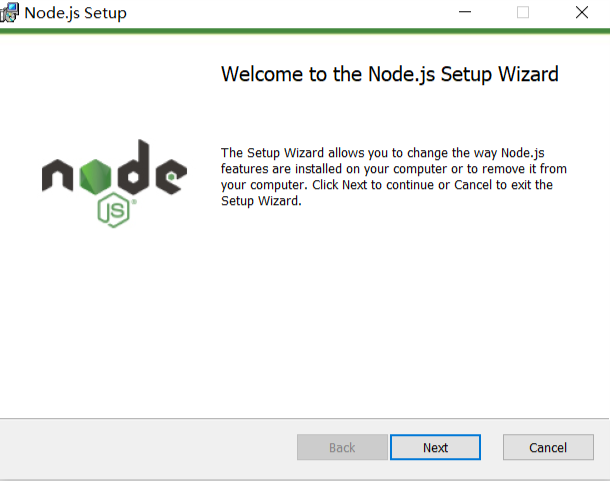Close the Node.js Setup window

[x=582, y=12]
